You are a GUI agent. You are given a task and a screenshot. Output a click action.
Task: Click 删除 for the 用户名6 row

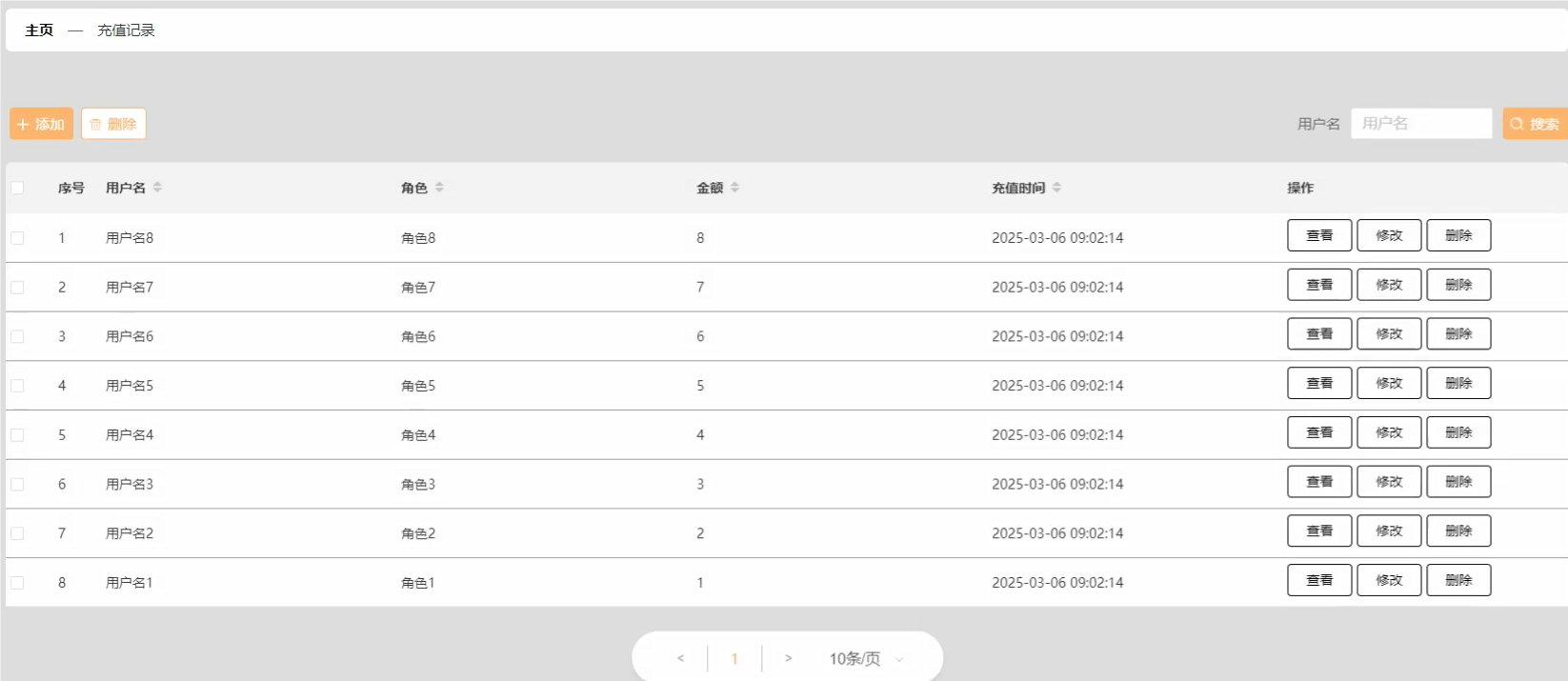pyautogui.click(x=1458, y=334)
